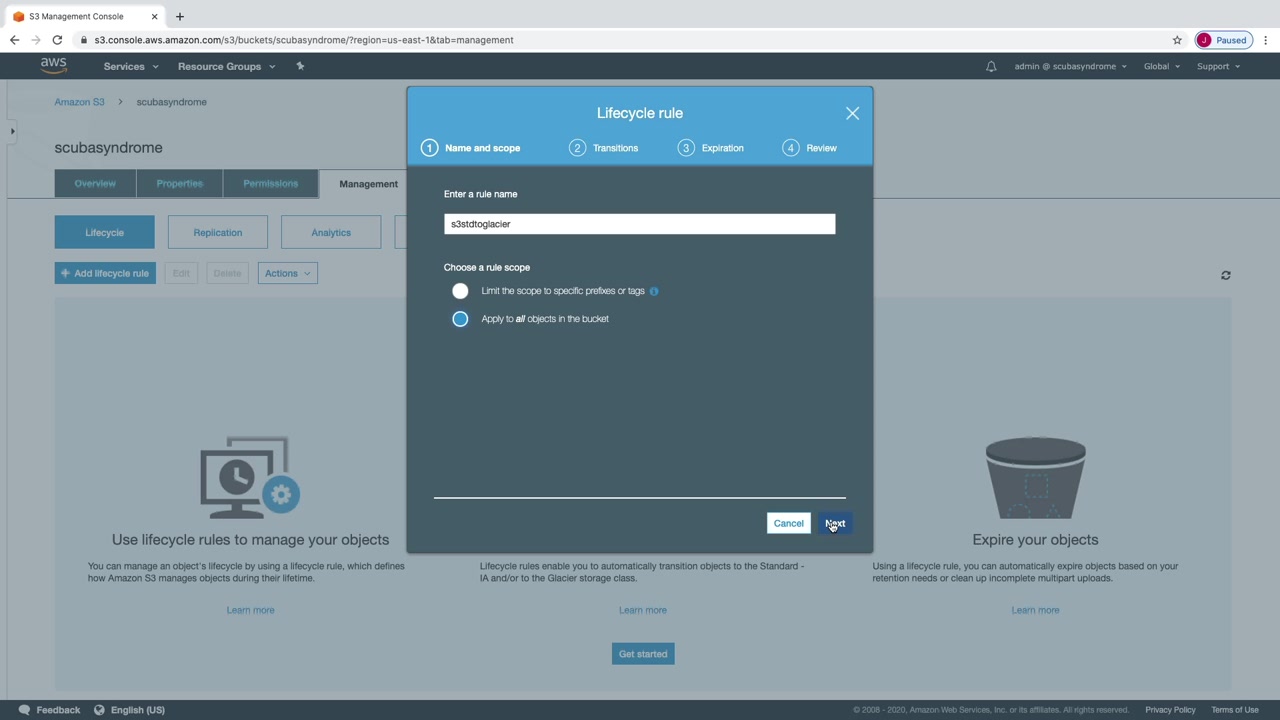Viewport: 1280px width, 720px height.
Task: Click Add lifecycle rule
Action: pos(105,273)
